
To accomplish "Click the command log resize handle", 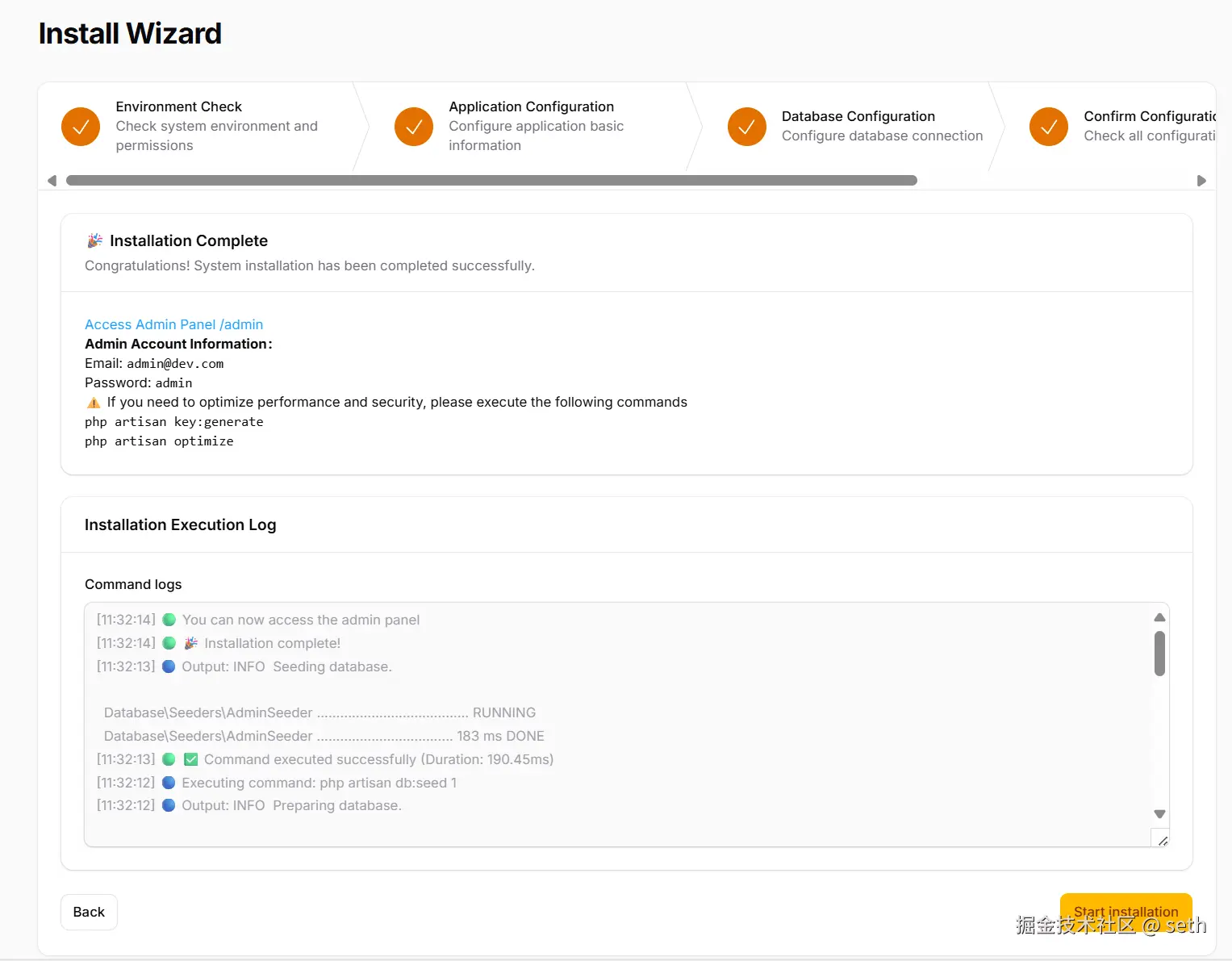I will [x=1162, y=840].
